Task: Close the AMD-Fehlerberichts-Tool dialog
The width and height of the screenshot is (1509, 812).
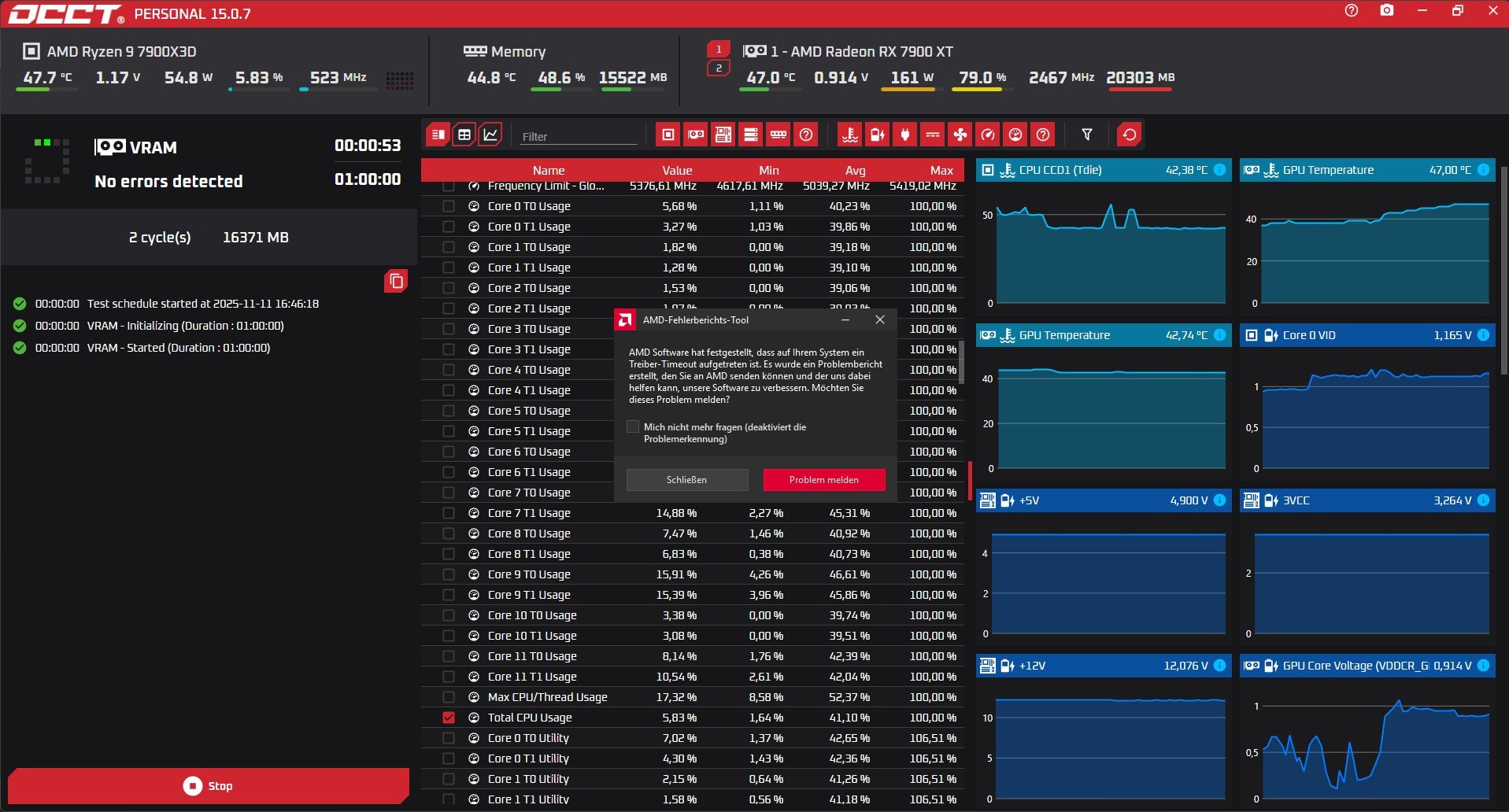Action: [x=880, y=320]
